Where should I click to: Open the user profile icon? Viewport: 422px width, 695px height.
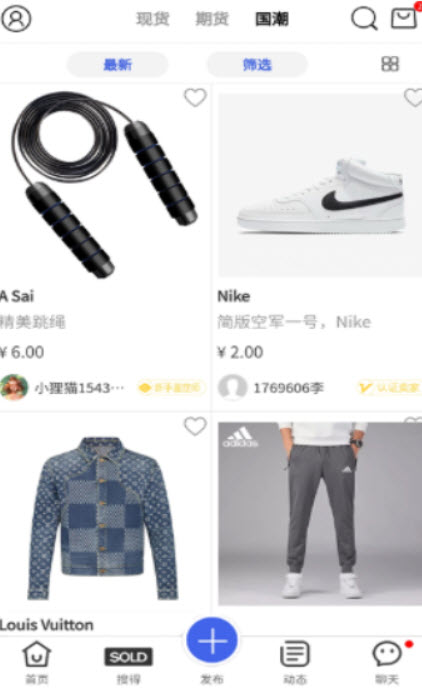tap(16, 19)
